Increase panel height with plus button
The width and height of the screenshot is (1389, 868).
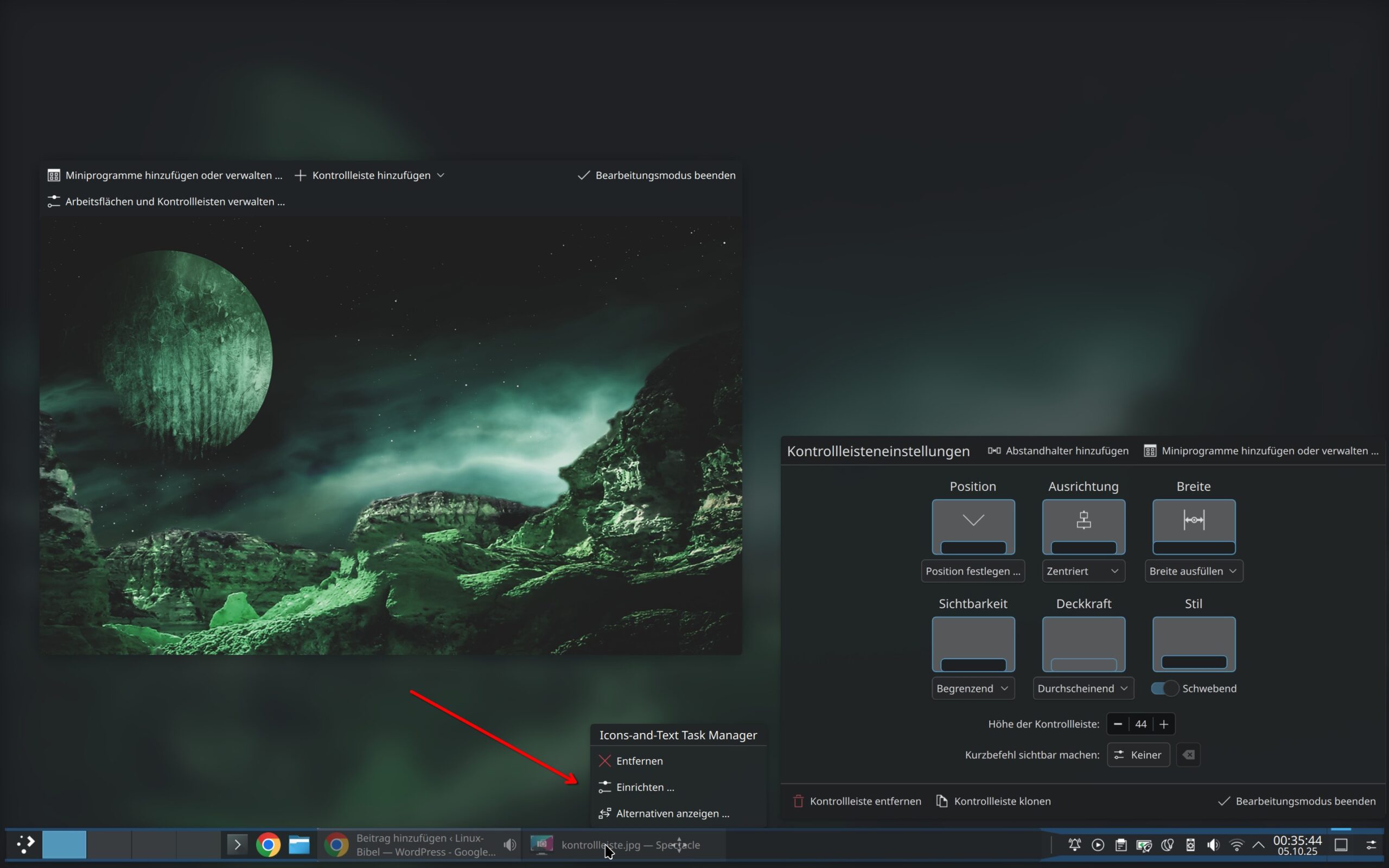(1163, 724)
